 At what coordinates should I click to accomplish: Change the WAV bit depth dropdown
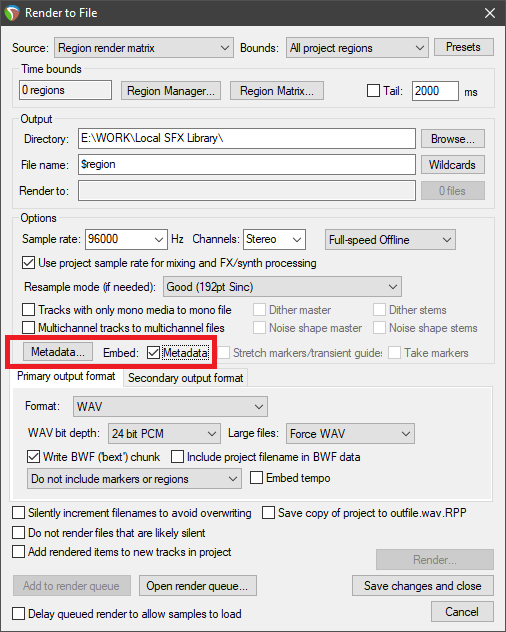tap(164, 434)
